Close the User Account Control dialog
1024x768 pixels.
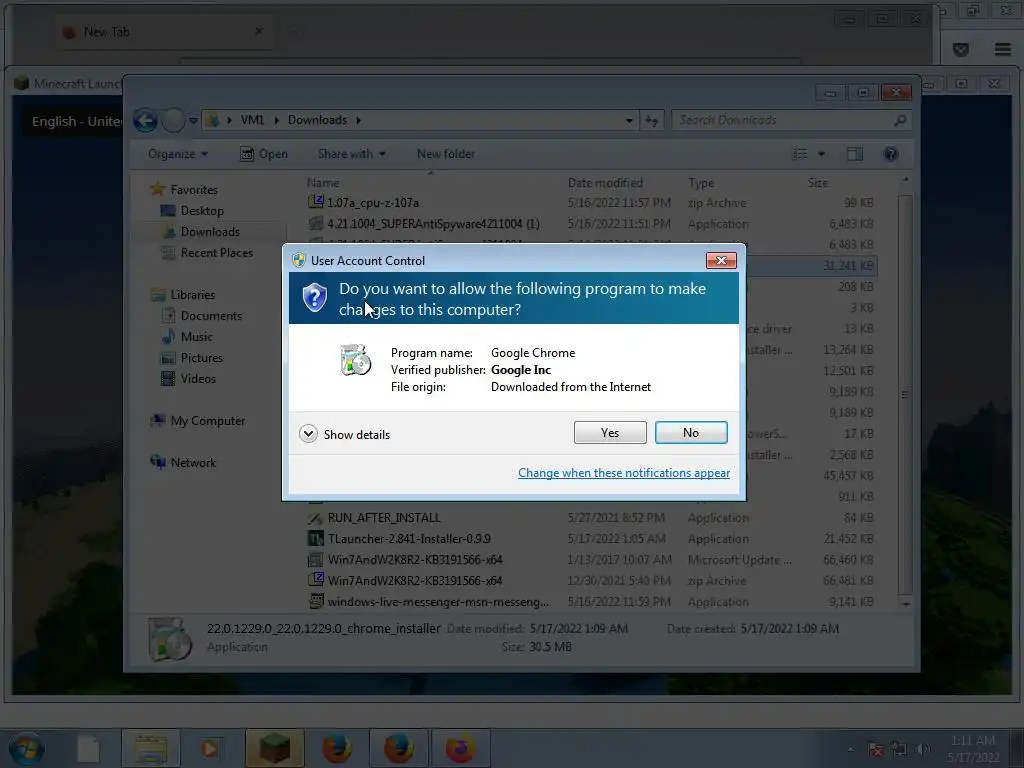[x=721, y=261]
